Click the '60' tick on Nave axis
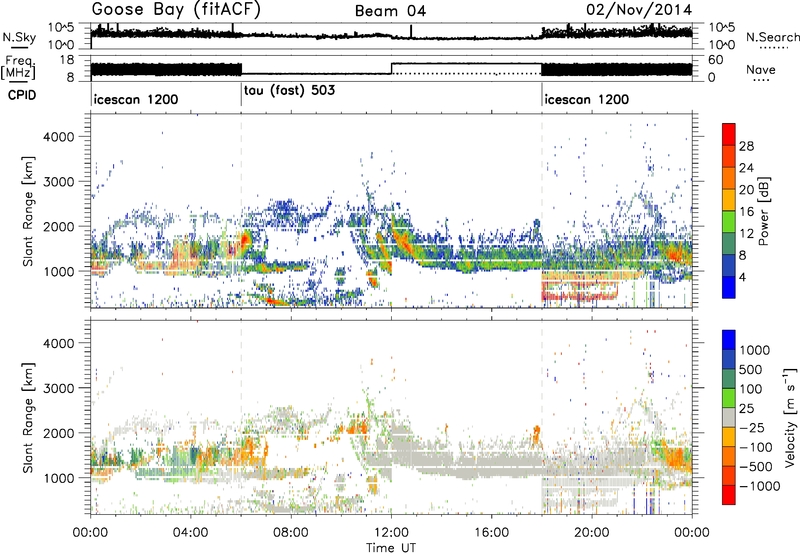 point(716,60)
